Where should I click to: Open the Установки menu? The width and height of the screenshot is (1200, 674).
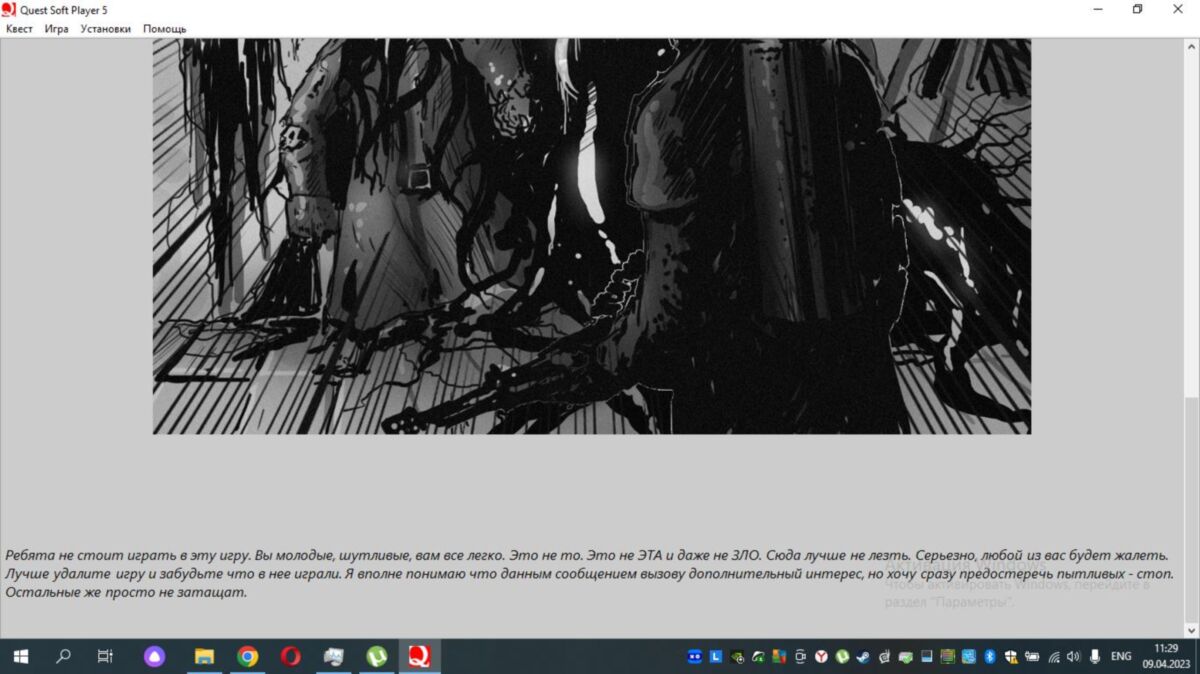tap(103, 29)
